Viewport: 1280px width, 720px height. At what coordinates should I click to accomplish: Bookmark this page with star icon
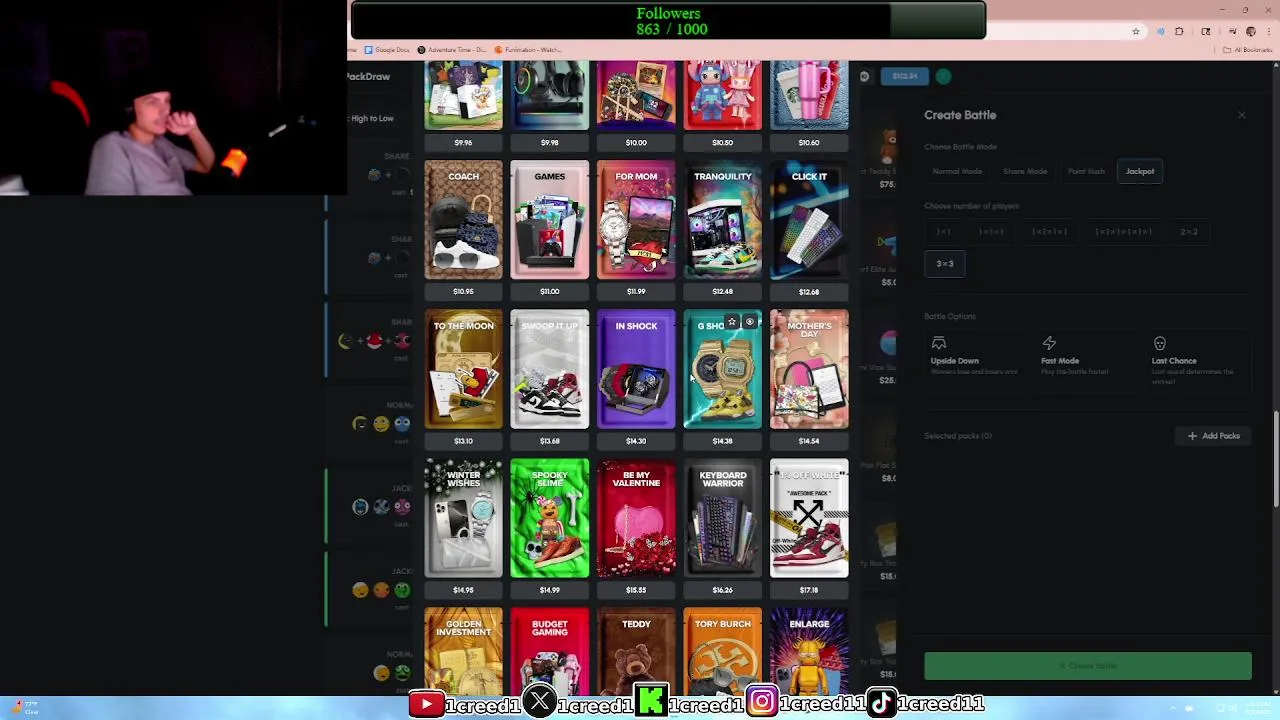coord(1135,32)
